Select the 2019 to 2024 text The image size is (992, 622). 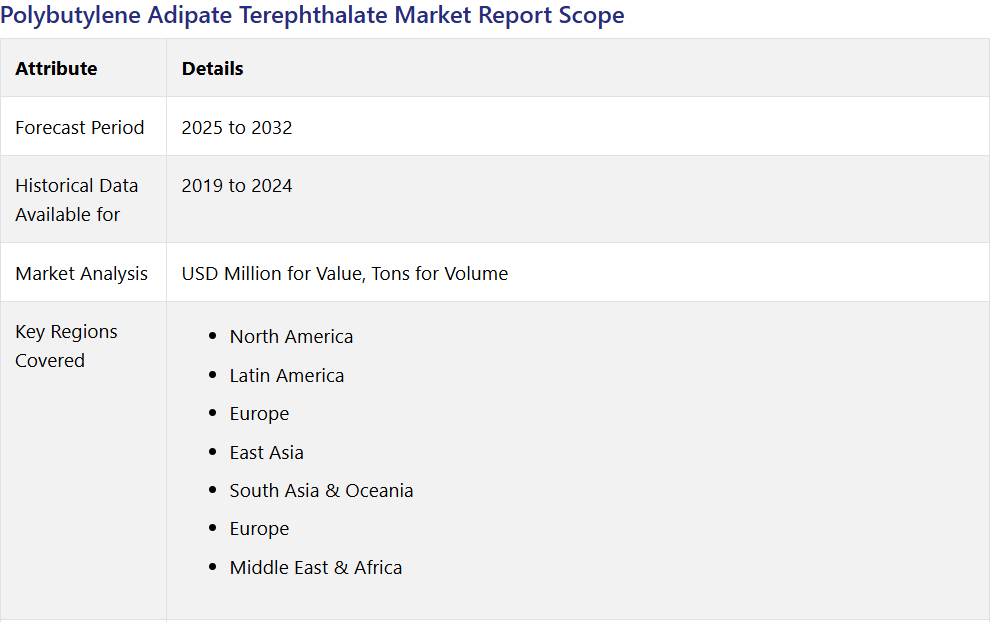point(237,185)
